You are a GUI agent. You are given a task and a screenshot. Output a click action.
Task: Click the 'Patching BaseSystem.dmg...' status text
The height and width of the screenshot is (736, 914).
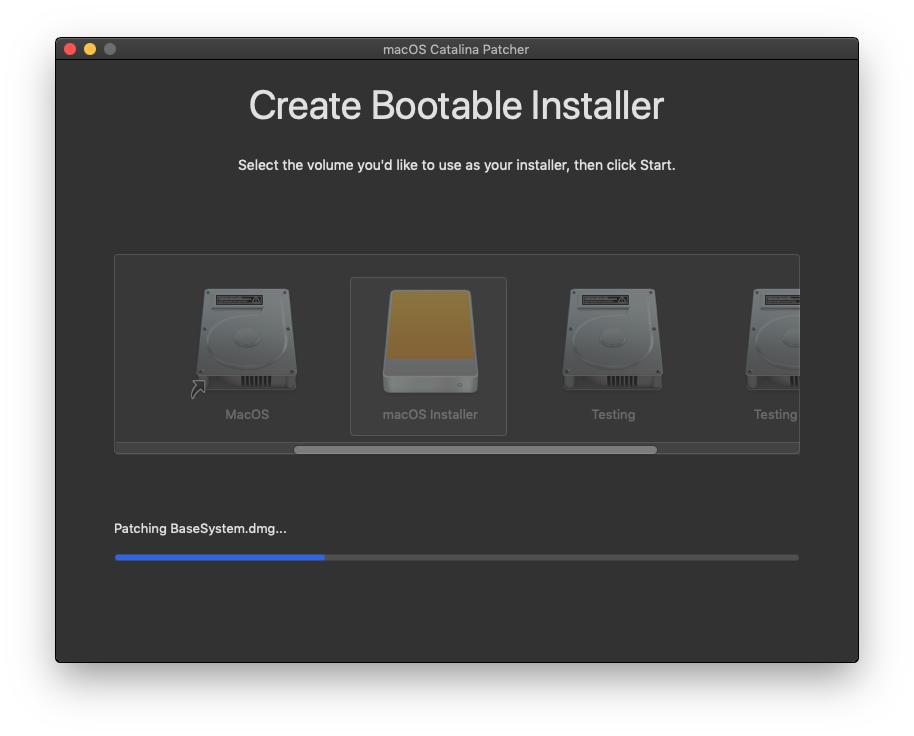click(x=200, y=529)
